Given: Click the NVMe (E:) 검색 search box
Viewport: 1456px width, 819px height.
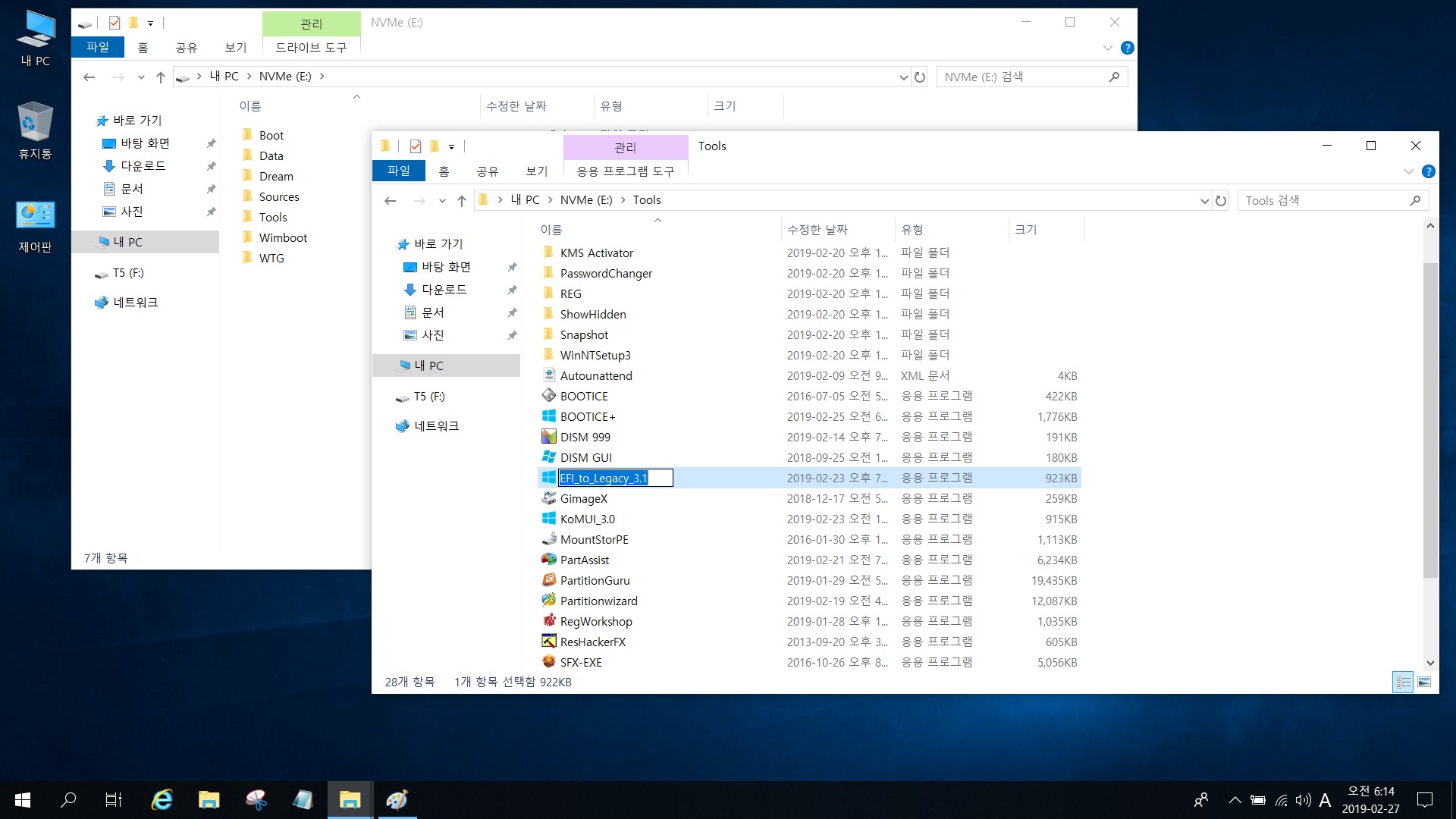Looking at the screenshot, I should pos(1032,77).
